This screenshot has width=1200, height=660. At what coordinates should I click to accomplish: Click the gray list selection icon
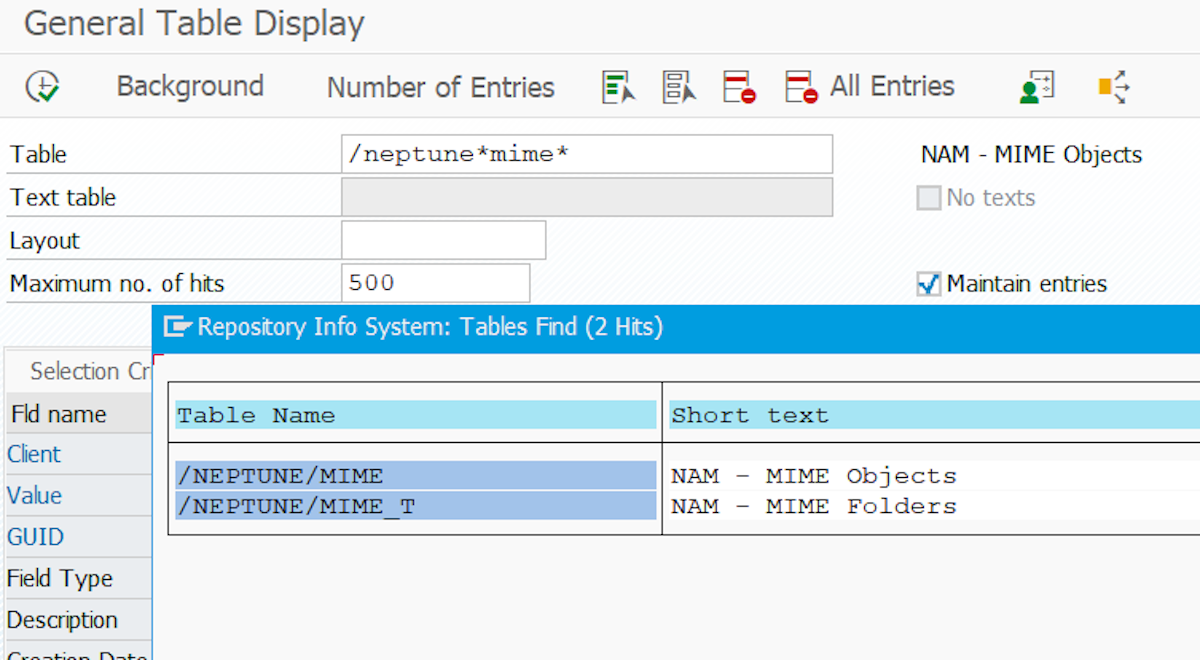(x=679, y=87)
